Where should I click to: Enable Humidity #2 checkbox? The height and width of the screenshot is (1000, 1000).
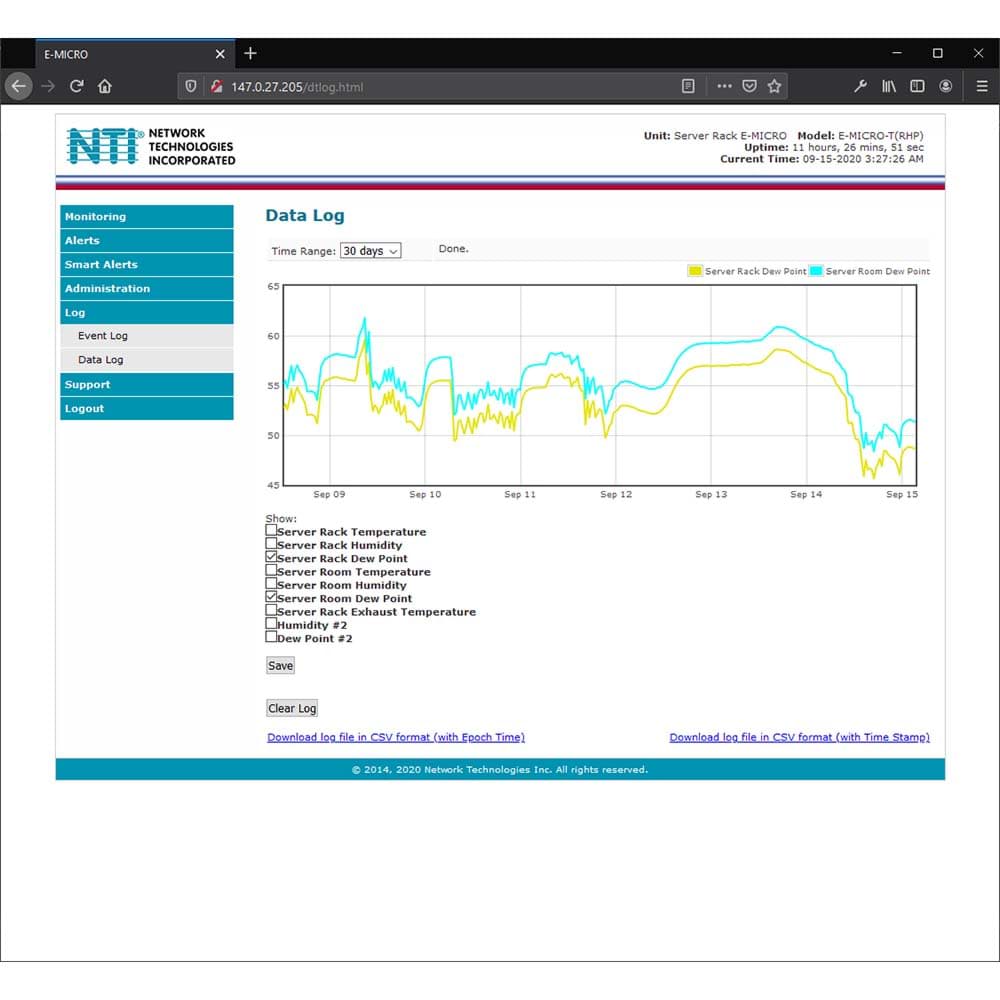coord(271,624)
